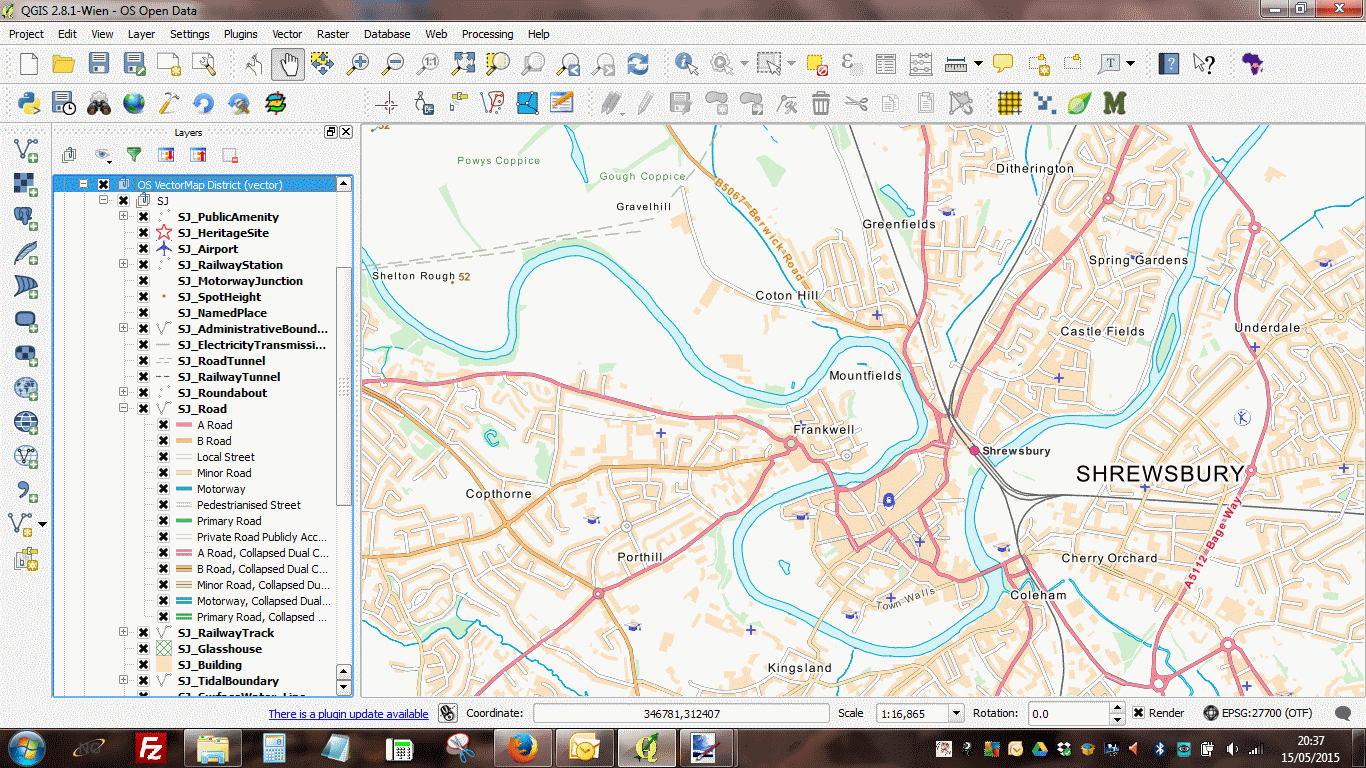1366x768 pixels.
Task: Click the Measure Line ruler tool
Action: point(956,64)
